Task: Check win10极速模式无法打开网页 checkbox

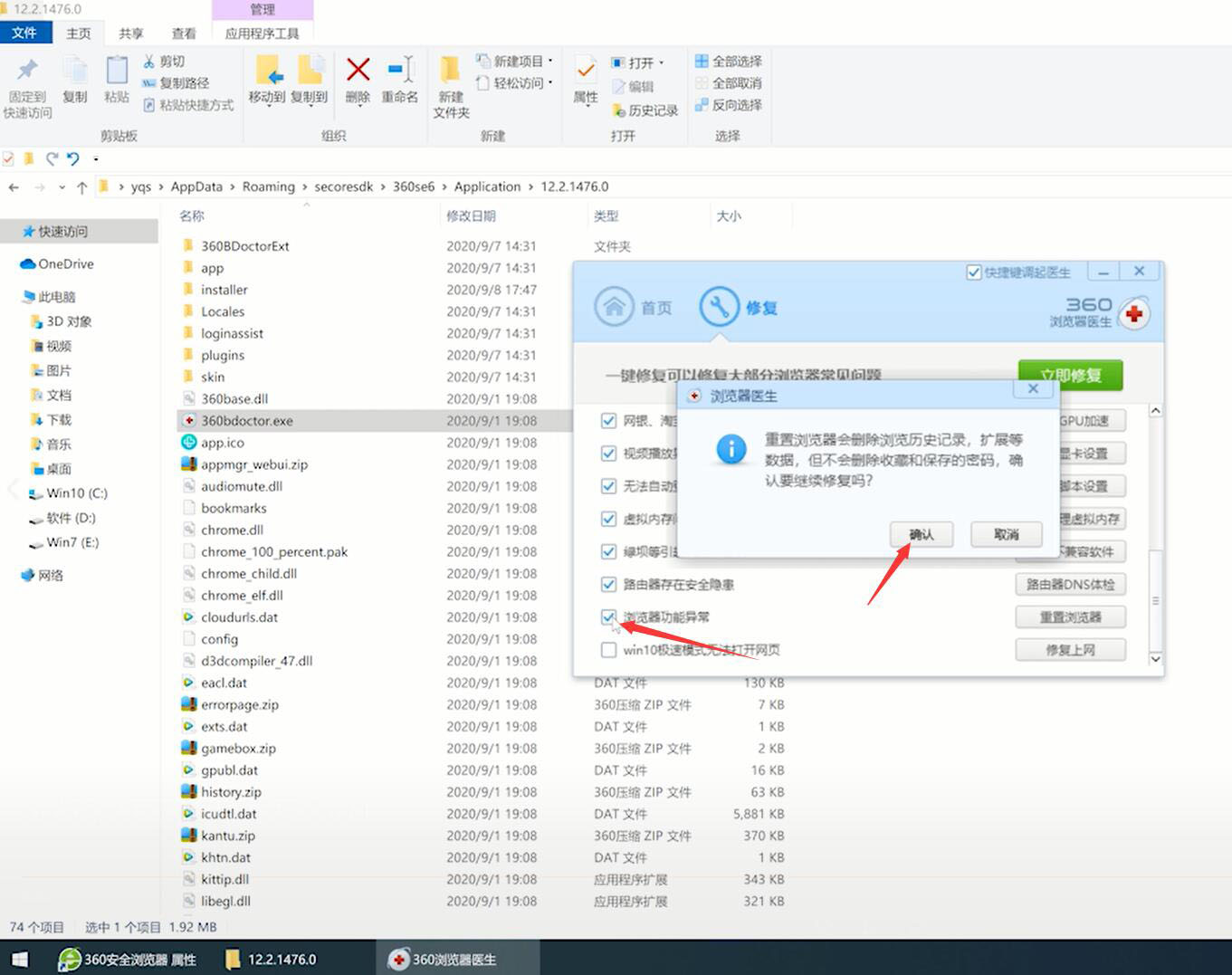Action: [609, 650]
